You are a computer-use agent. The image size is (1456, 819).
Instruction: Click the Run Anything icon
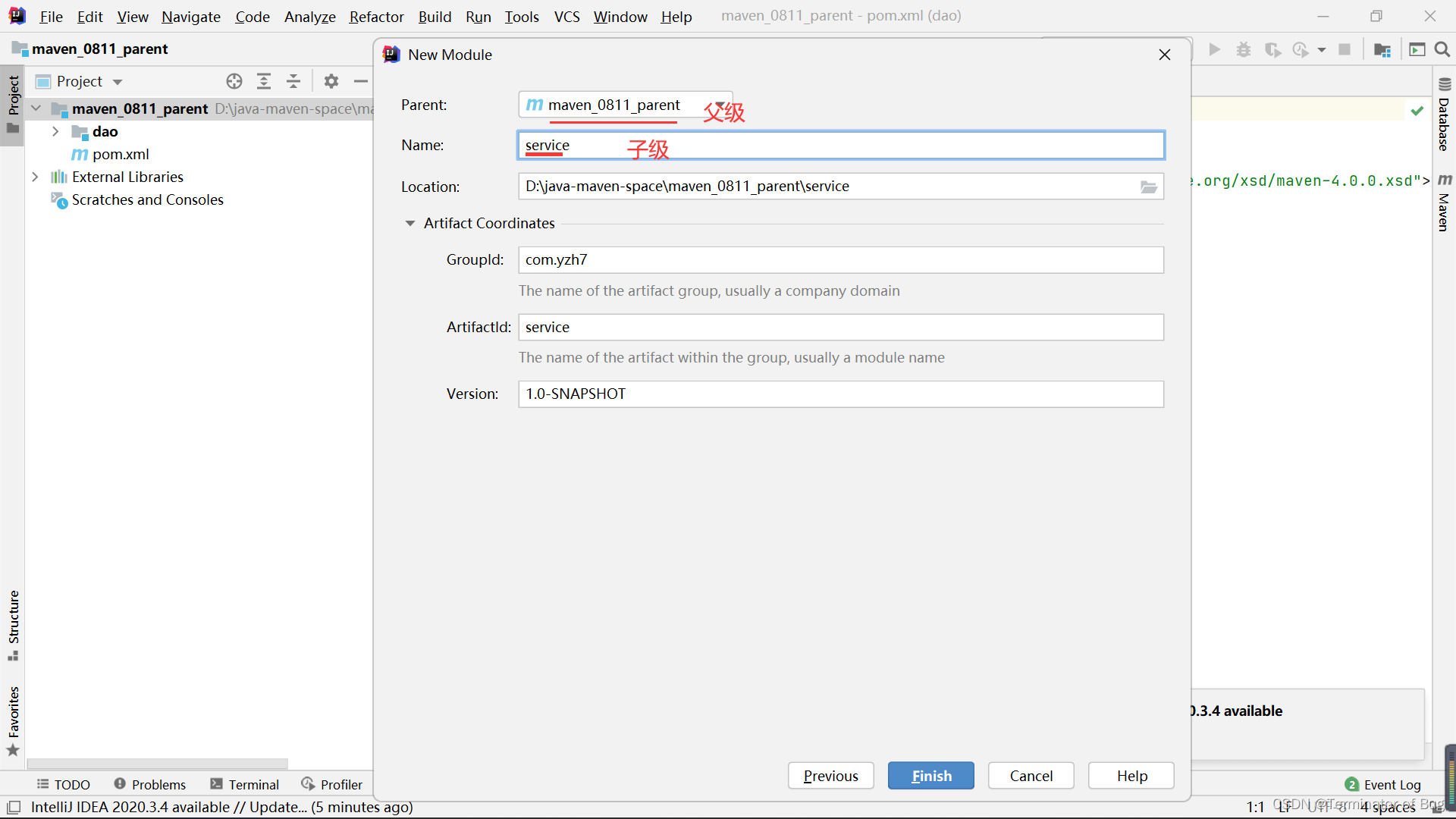(x=1417, y=49)
